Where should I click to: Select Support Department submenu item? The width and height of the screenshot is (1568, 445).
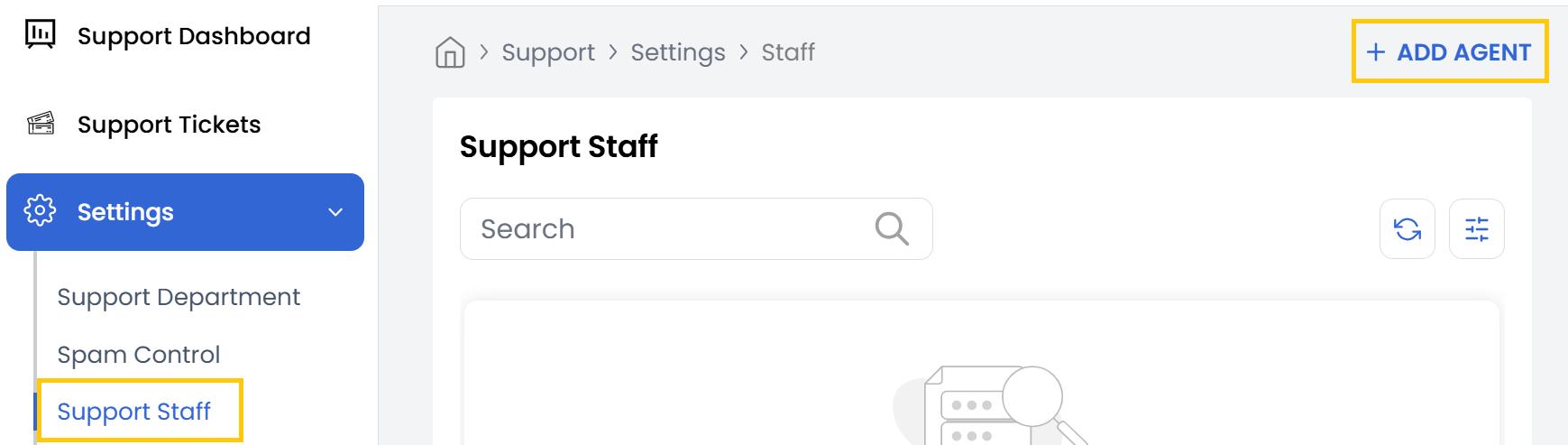[x=179, y=297]
